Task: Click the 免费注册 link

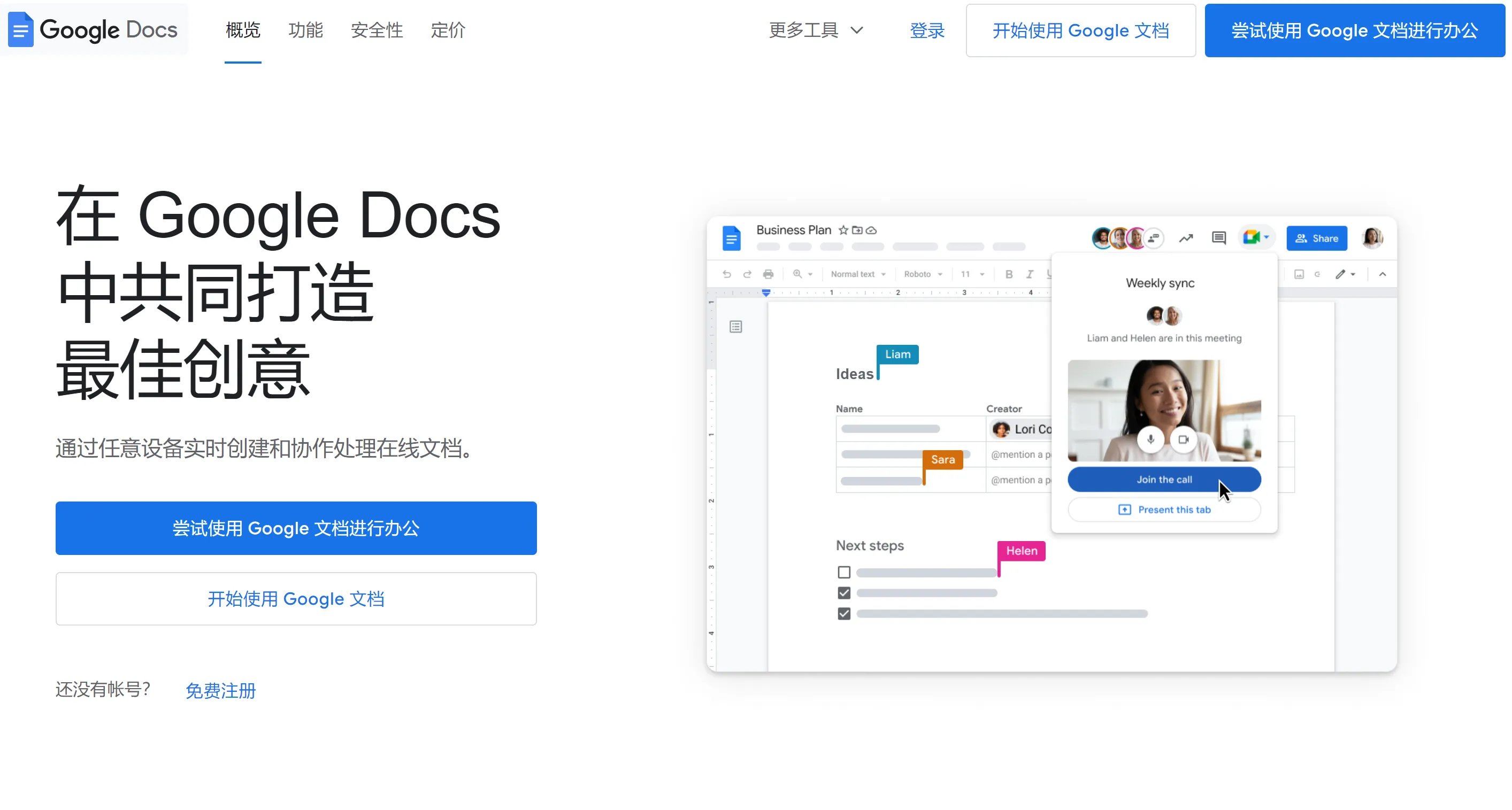Action: (x=221, y=690)
